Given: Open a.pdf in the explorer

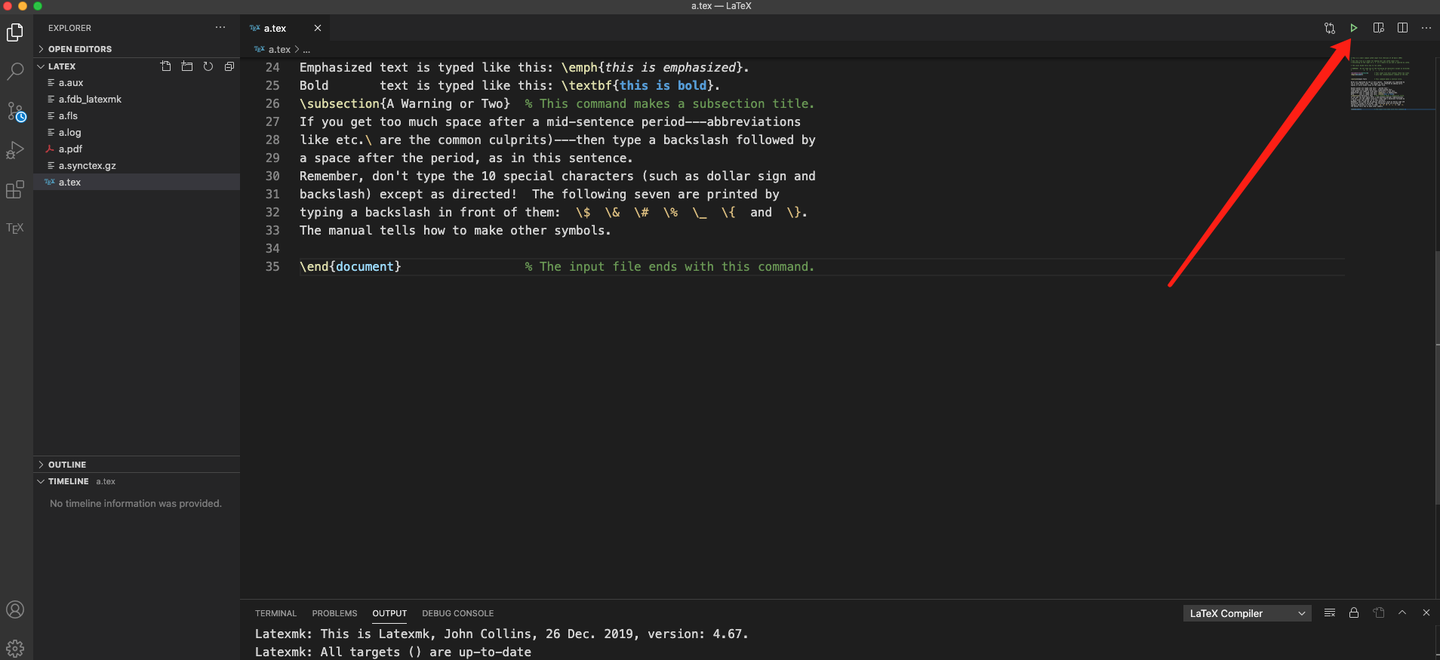Looking at the screenshot, I should click(70, 149).
